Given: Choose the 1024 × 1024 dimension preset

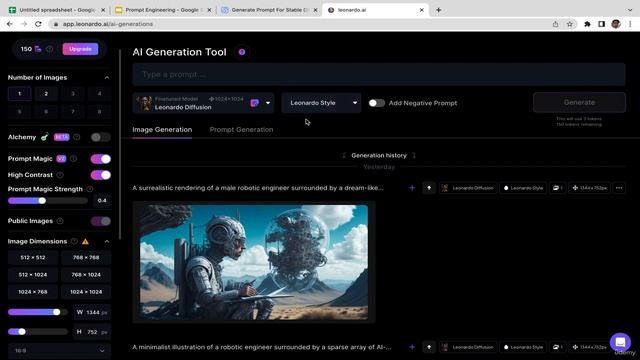Looking at the screenshot, I should pyautogui.click(x=86, y=292).
